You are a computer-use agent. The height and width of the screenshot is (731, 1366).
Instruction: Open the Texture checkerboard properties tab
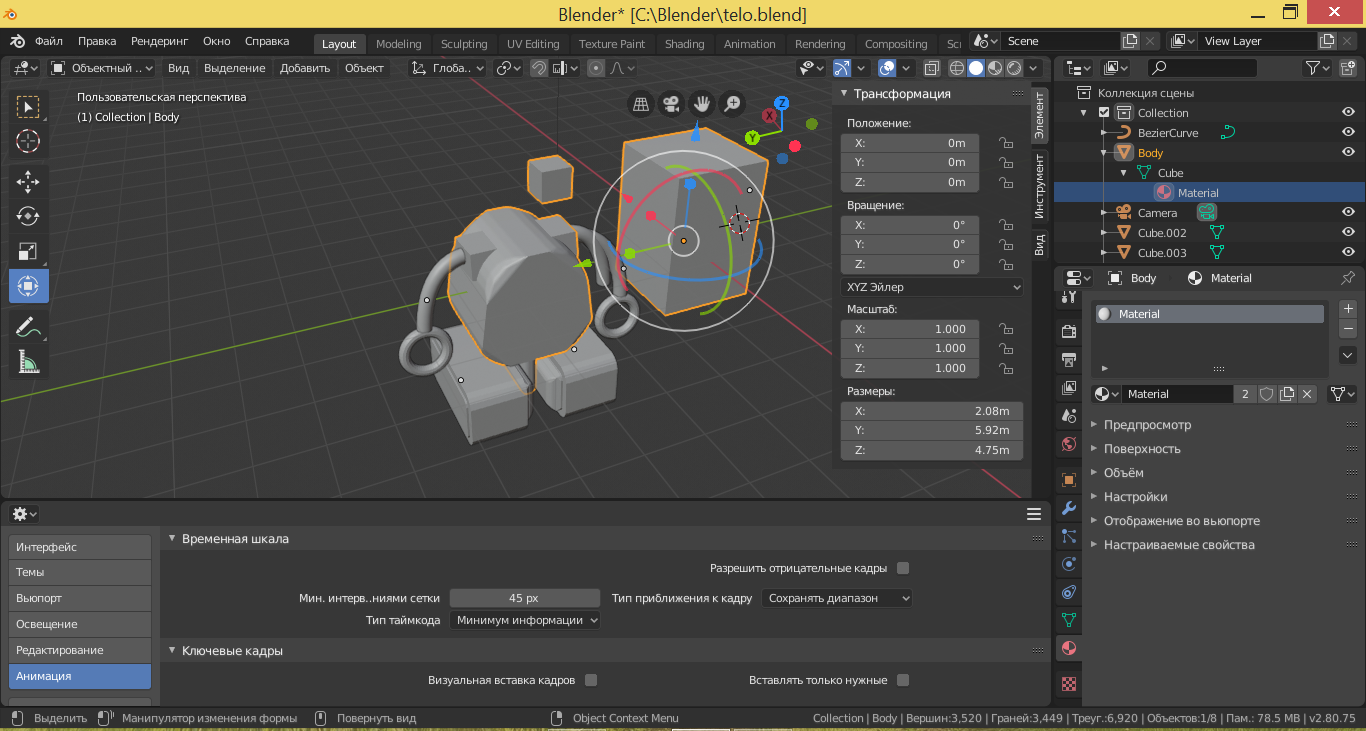[1069, 684]
